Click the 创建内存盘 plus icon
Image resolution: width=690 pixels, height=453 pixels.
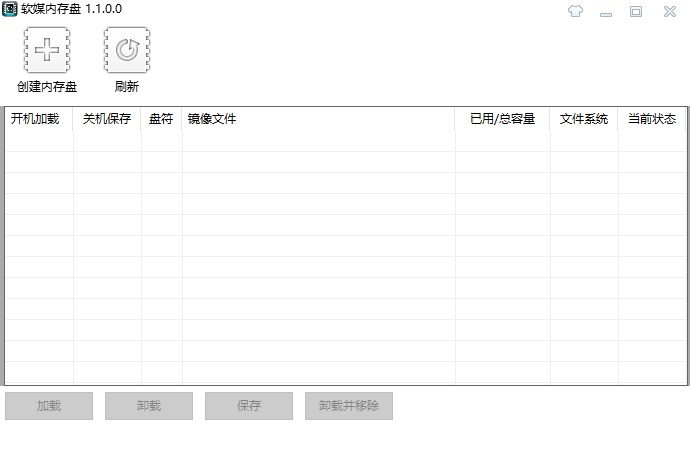click(x=47, y=50)
